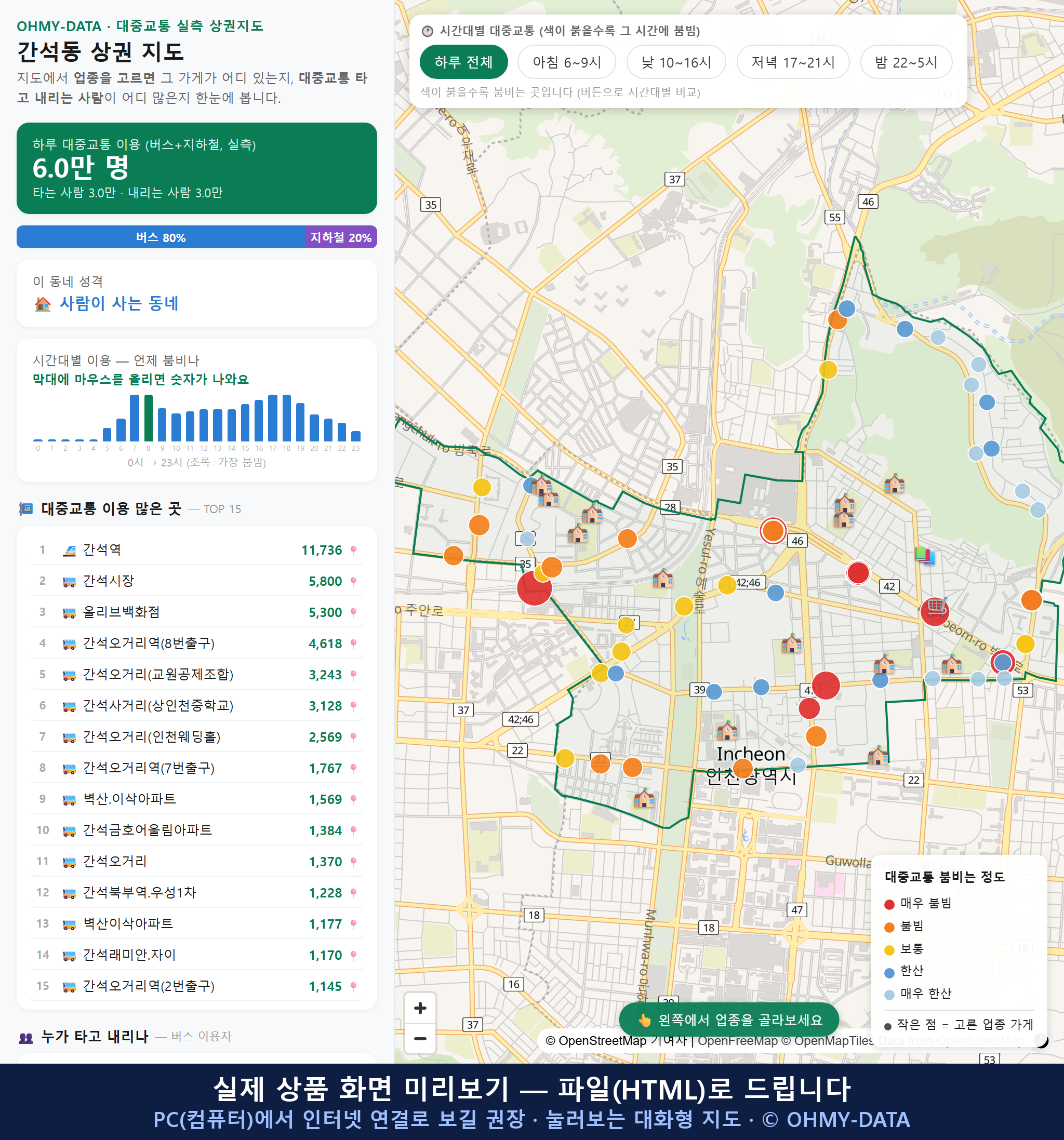This screenshot has width=1064, height=1140.
Task: Click the hourly chart bar at 17시
Action: 273,418
